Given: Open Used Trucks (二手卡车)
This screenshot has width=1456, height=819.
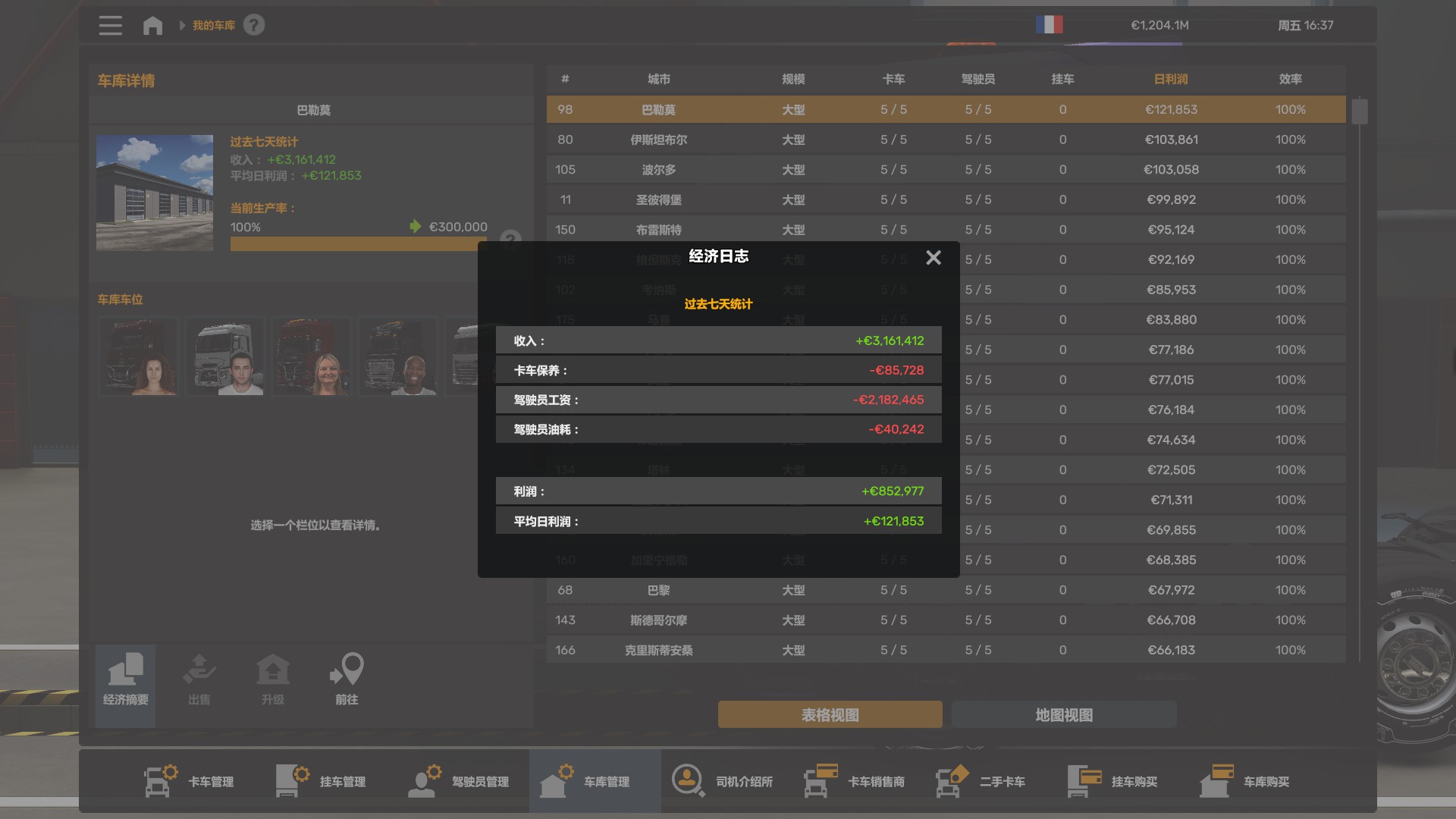Looking at the screenshot, I should pos(981,781).
